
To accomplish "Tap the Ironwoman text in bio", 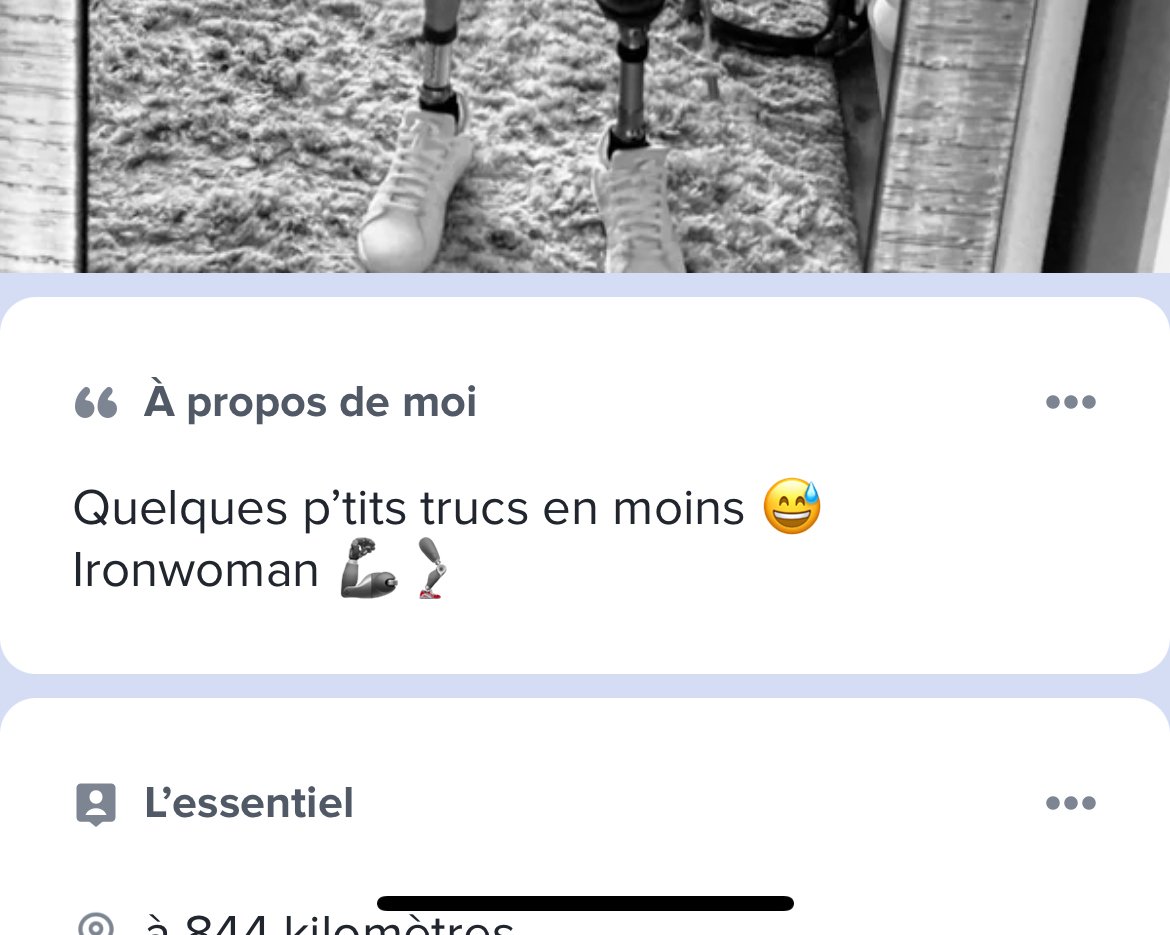I will click(195, 571).
